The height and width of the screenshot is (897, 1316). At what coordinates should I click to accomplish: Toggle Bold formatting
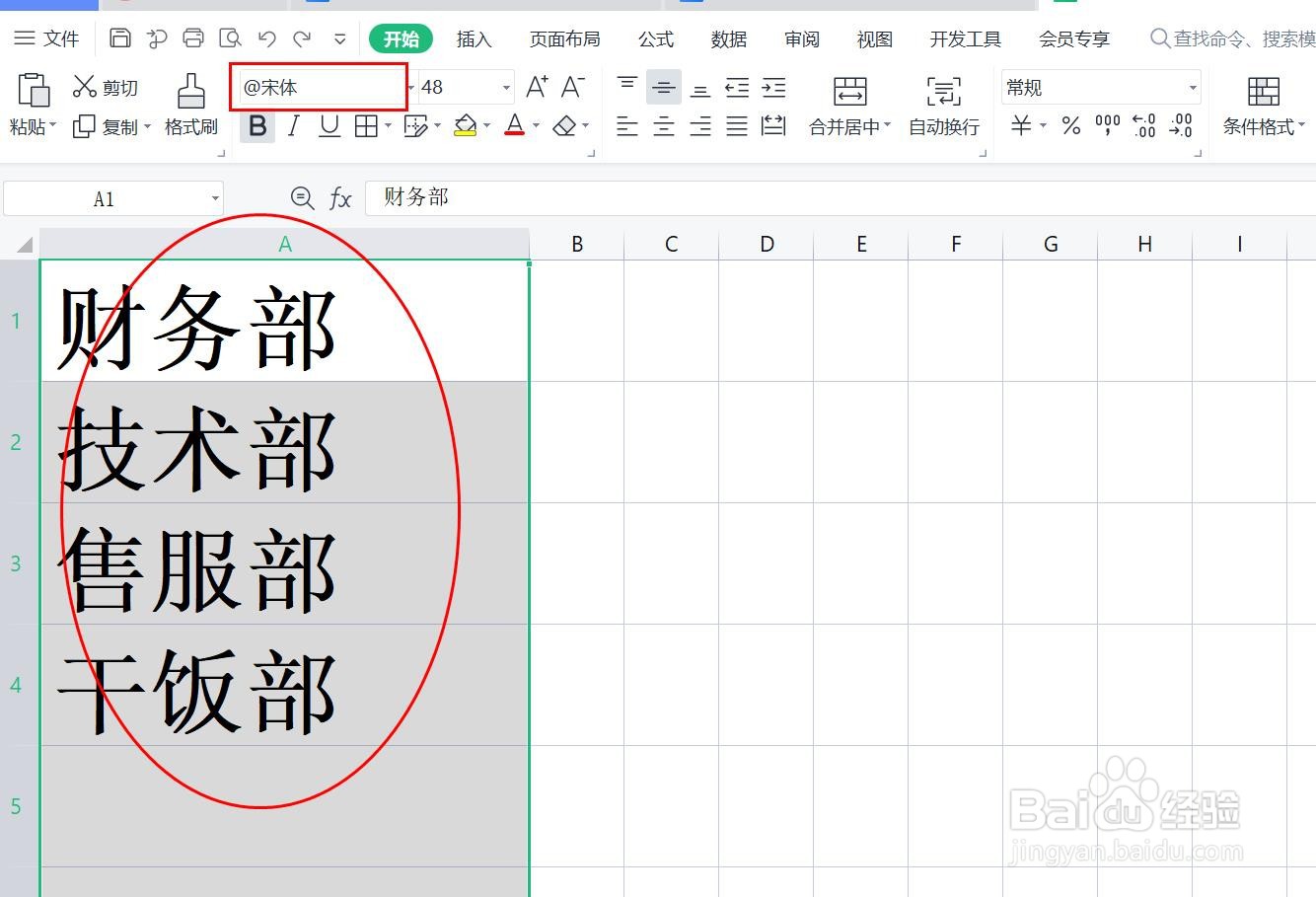tap(257, 125)
